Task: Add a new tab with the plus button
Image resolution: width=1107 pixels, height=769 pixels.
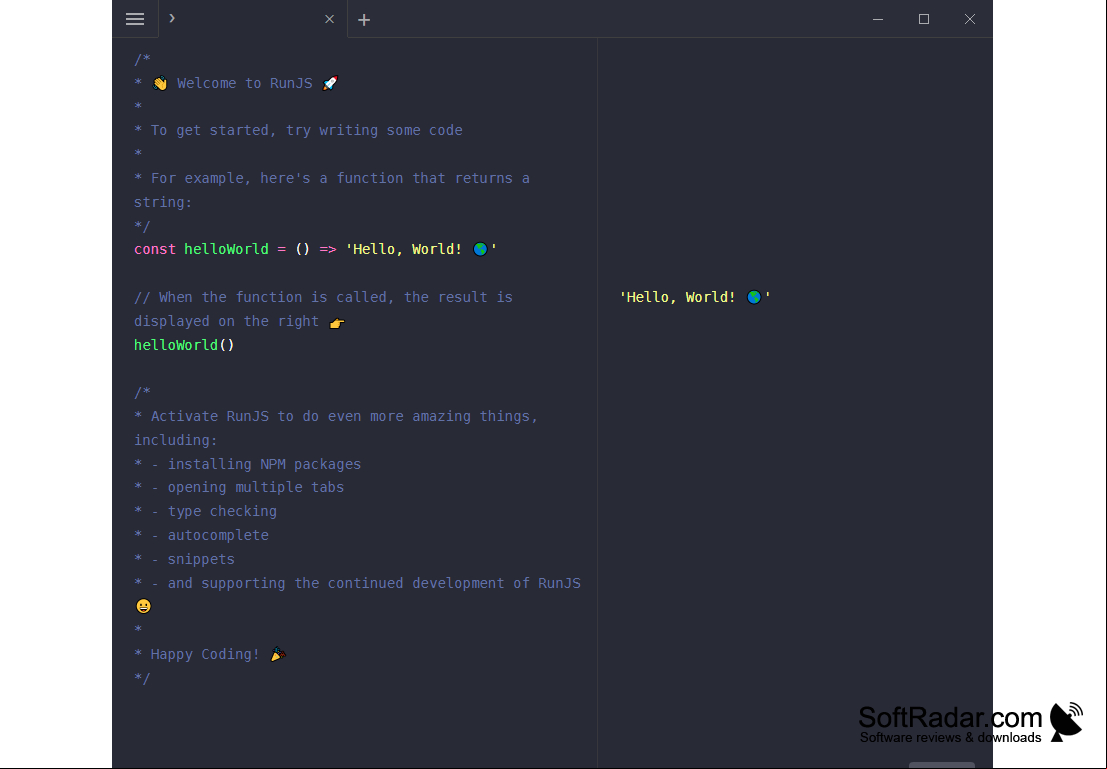Action: point(364,20)
